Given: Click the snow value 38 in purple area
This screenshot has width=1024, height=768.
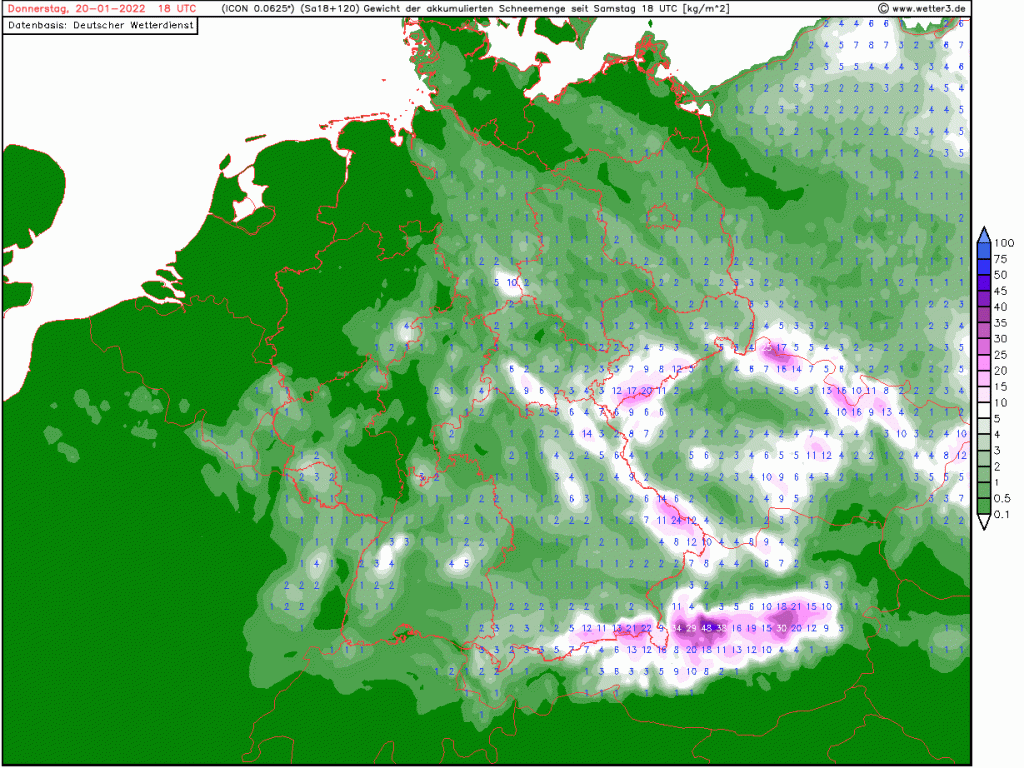Looking at the screenshot, I should 722,628.
